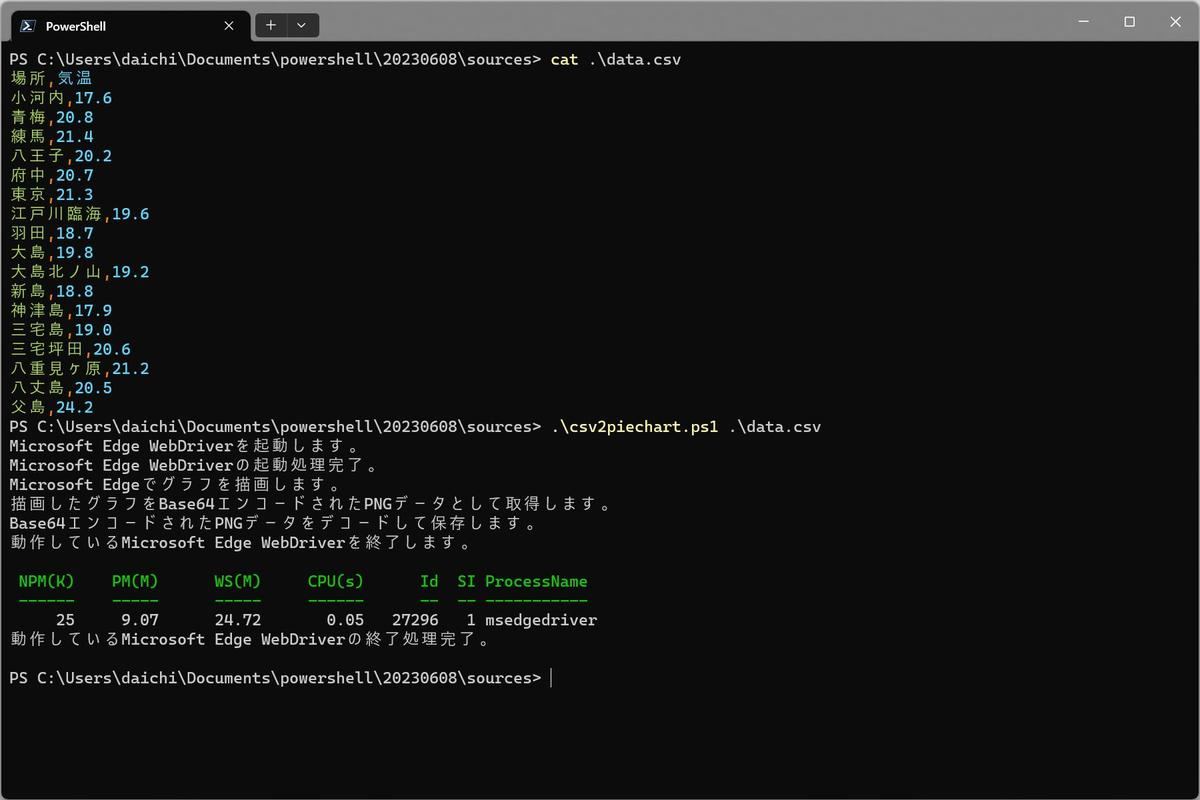The height and width of the screenshot is (800, 1200).
Task: Click the row '神津島,17.9'
Action: [x=61, y=310]
